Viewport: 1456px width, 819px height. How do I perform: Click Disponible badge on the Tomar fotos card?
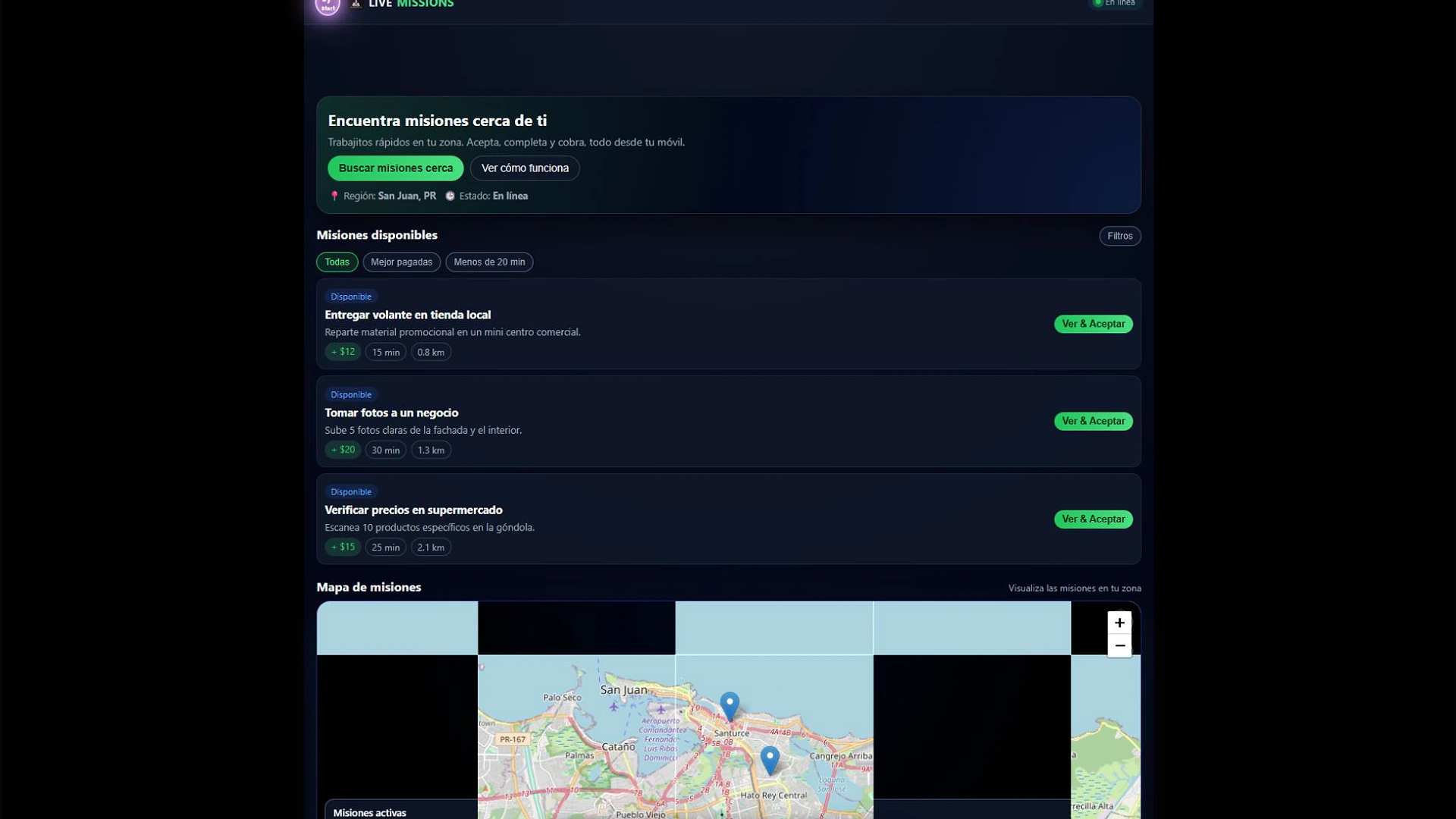point(351,394)
